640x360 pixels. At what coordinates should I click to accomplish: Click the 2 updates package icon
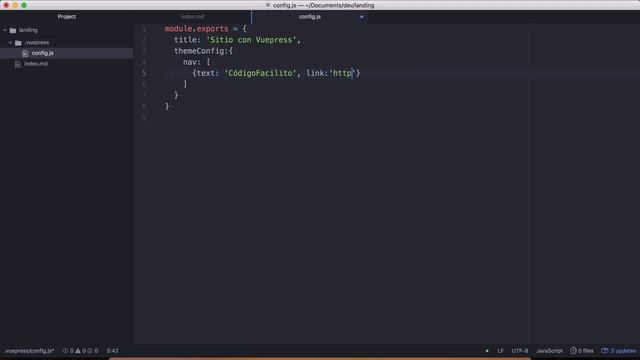pyautogui.click(x=605, y=351)
